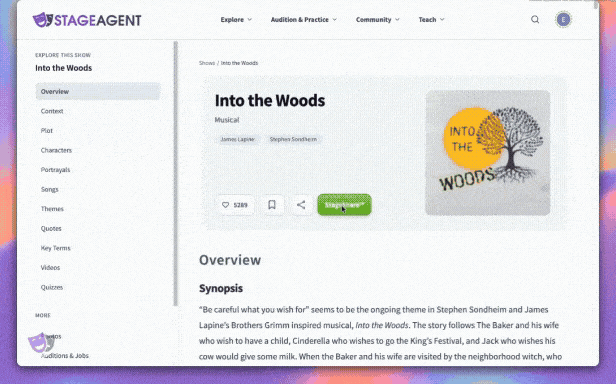Viewport: 616px width, 384px height.
Task: Open the user profile avatar
Action: click(x=563, y=19)
